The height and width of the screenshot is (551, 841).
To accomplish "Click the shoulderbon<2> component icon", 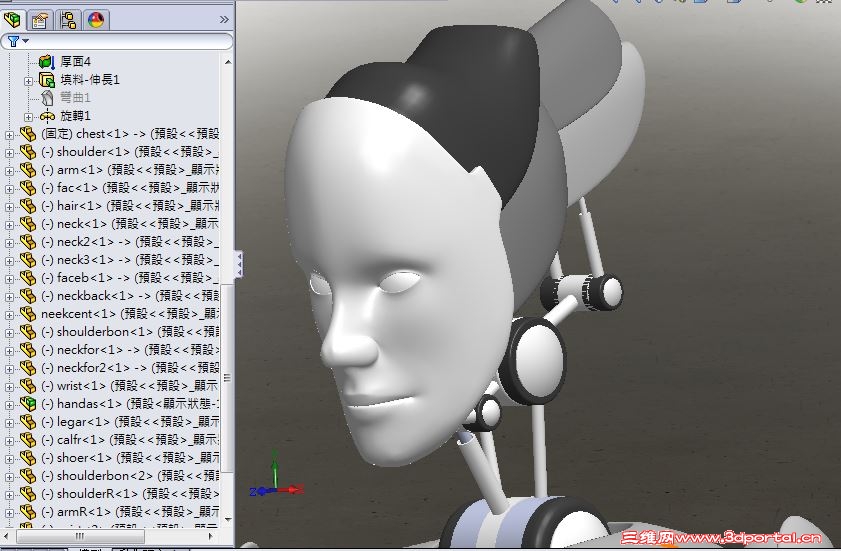I will [x=27, y=476].
